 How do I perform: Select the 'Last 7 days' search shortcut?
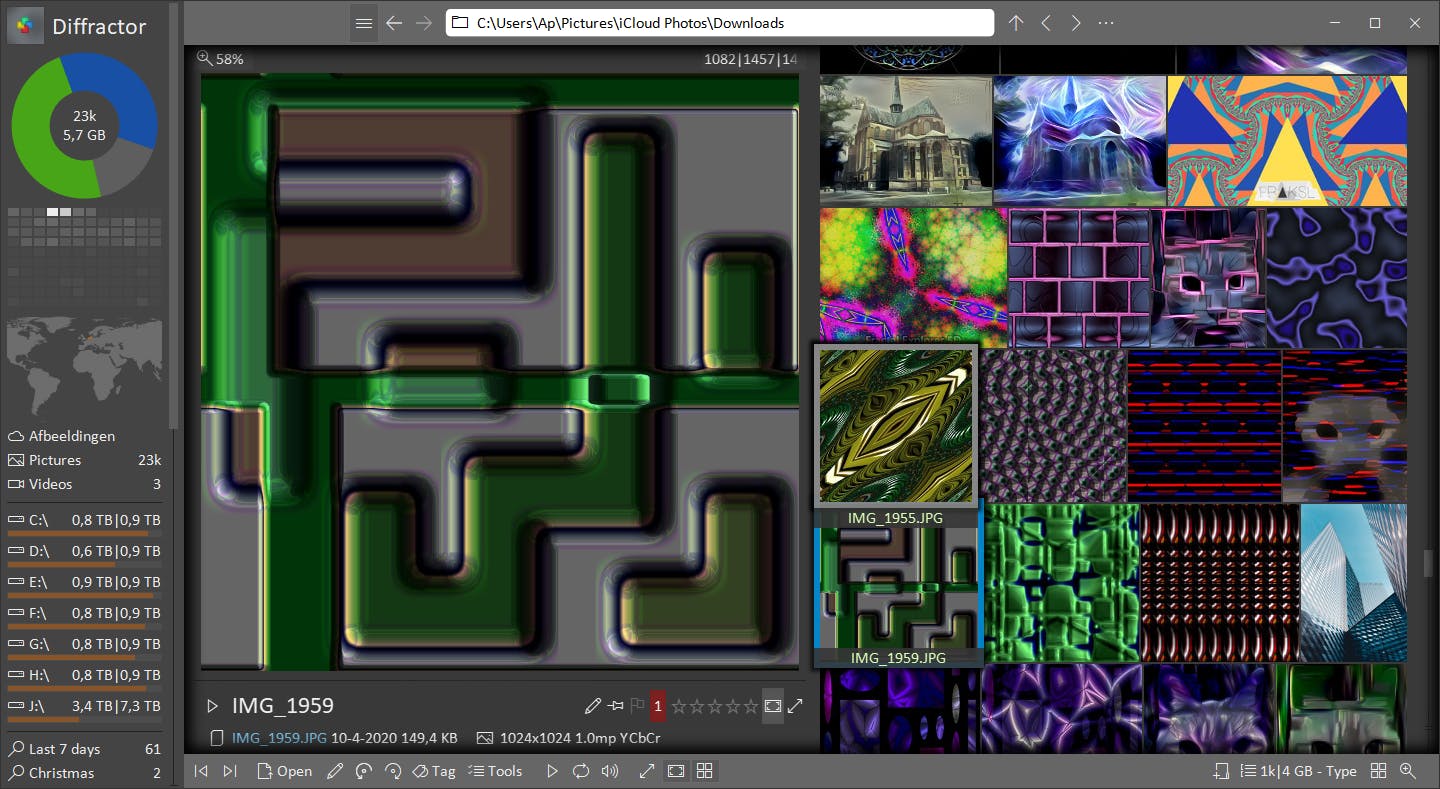(64, 749)
